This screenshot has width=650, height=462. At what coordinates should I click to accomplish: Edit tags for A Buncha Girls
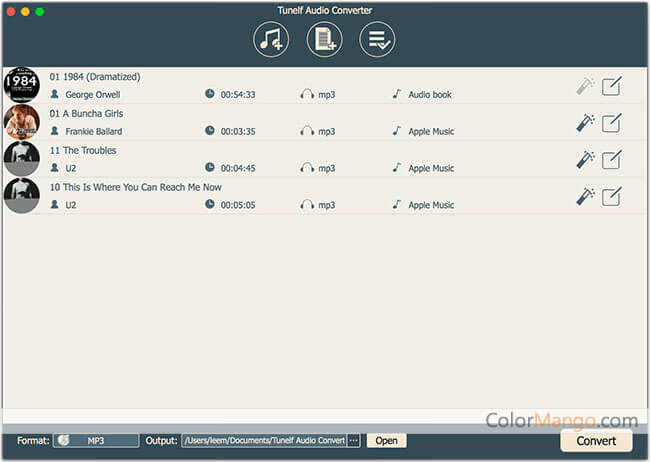(611, 123)
